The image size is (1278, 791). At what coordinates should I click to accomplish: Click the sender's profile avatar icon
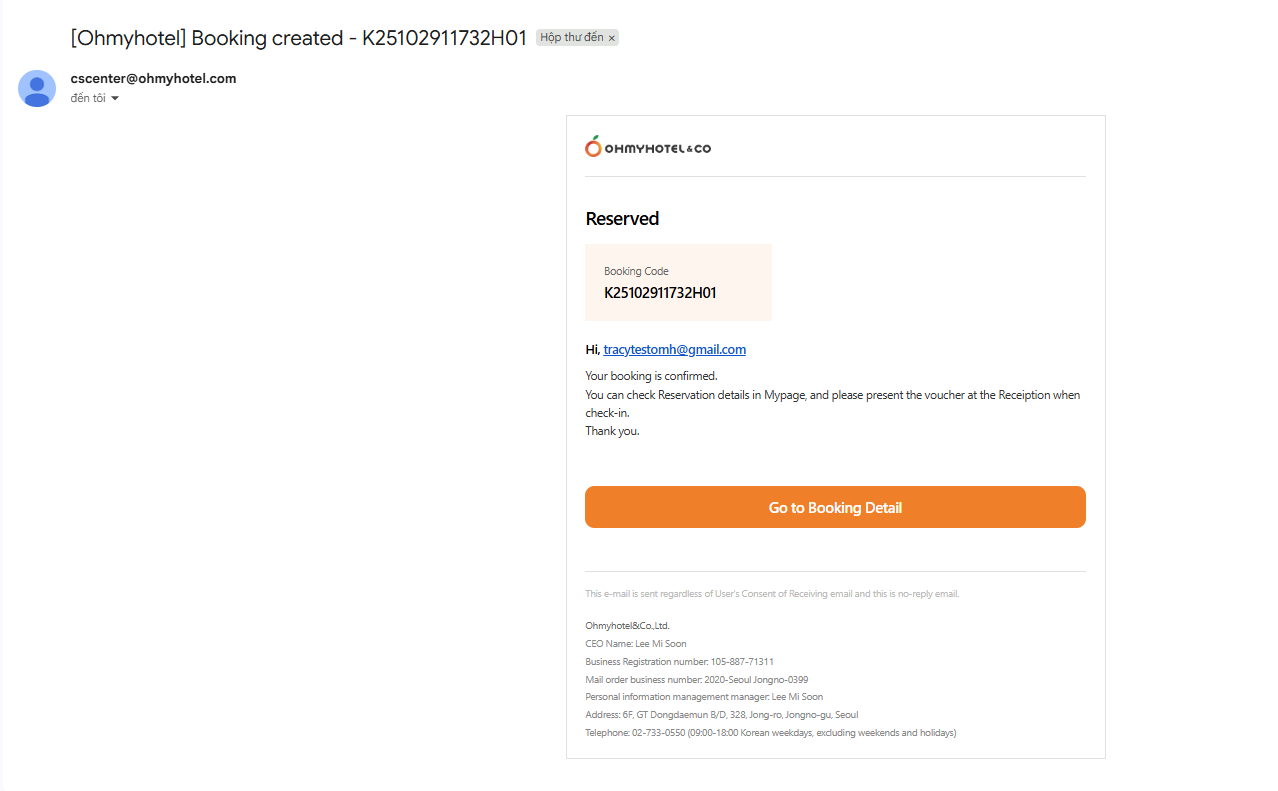[37, 88]
